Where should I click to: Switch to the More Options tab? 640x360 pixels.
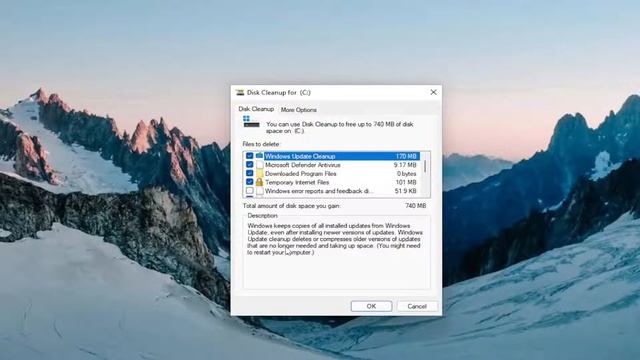[298, 110]
